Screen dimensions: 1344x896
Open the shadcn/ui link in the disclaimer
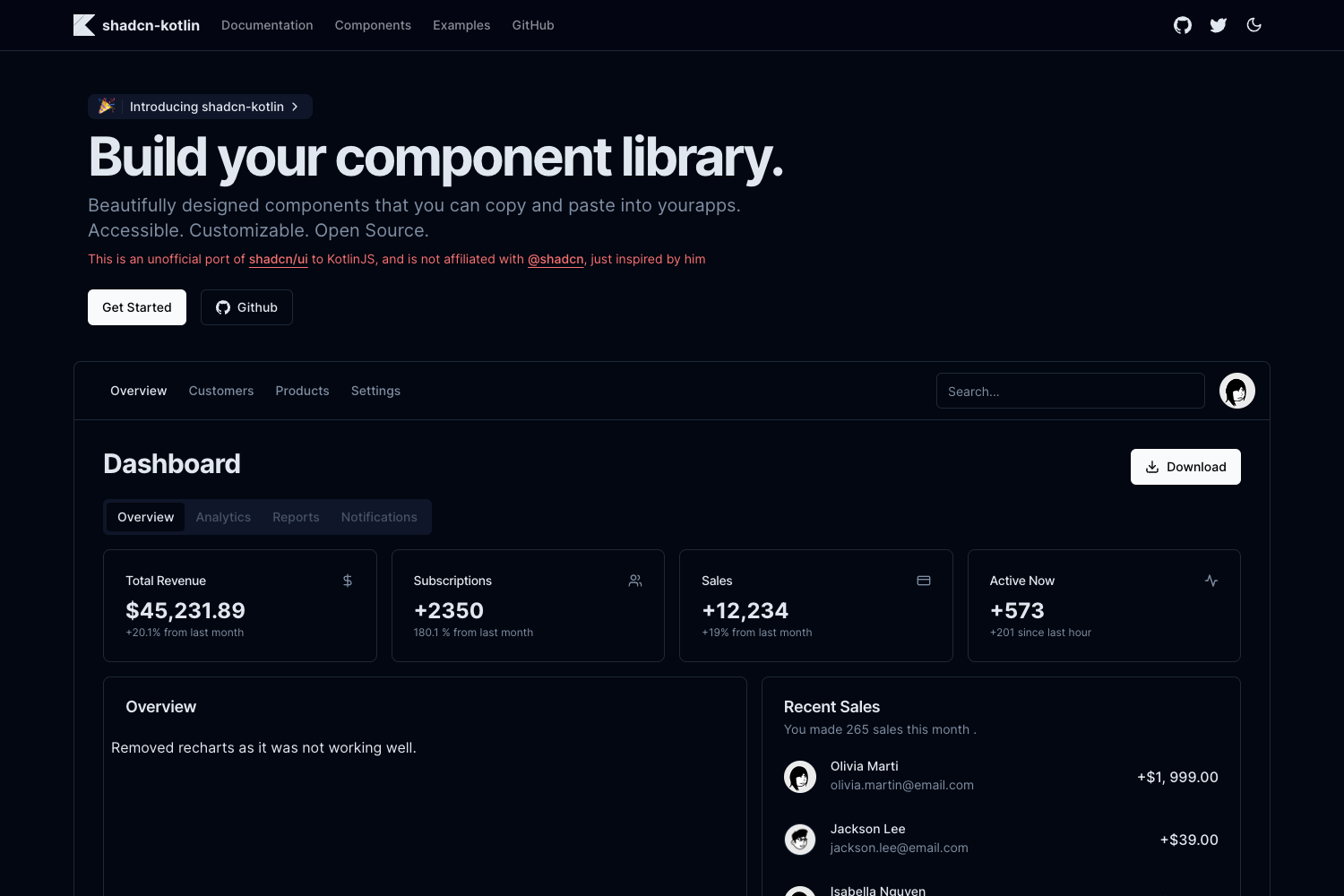[x=278, y=259]
